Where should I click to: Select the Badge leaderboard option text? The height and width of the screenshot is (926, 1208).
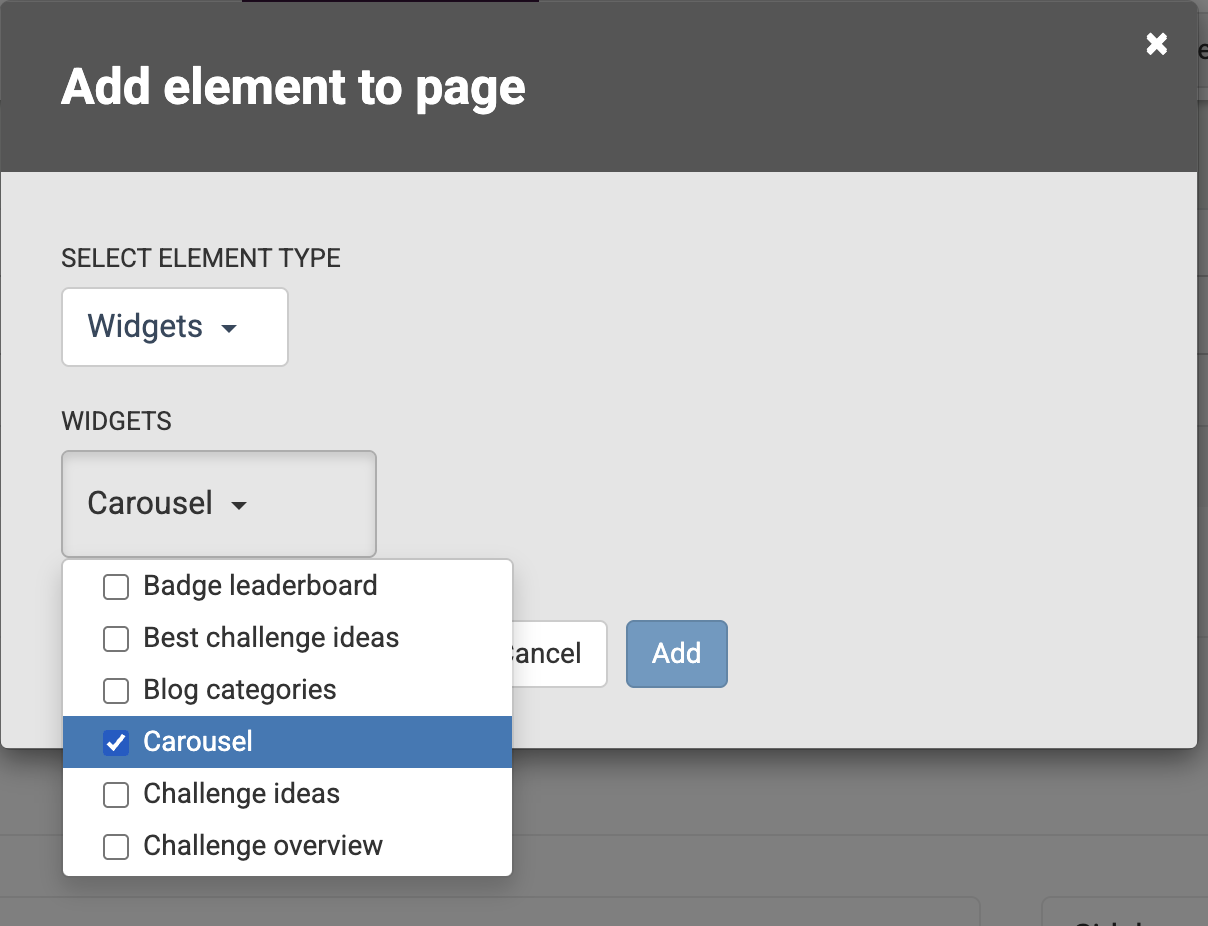coord(260,586)
